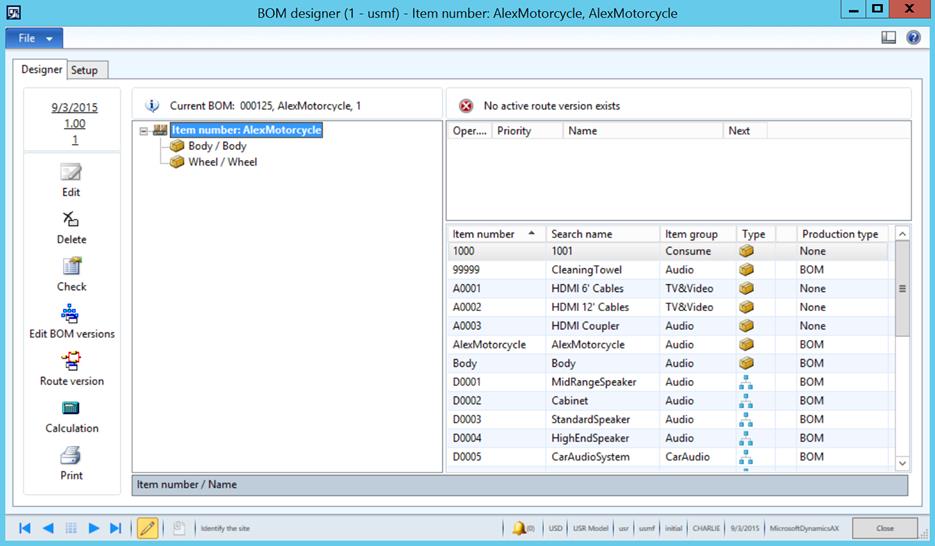Click the Priority column header
This screenshot has width=935, height=546.
click(527, 131)
